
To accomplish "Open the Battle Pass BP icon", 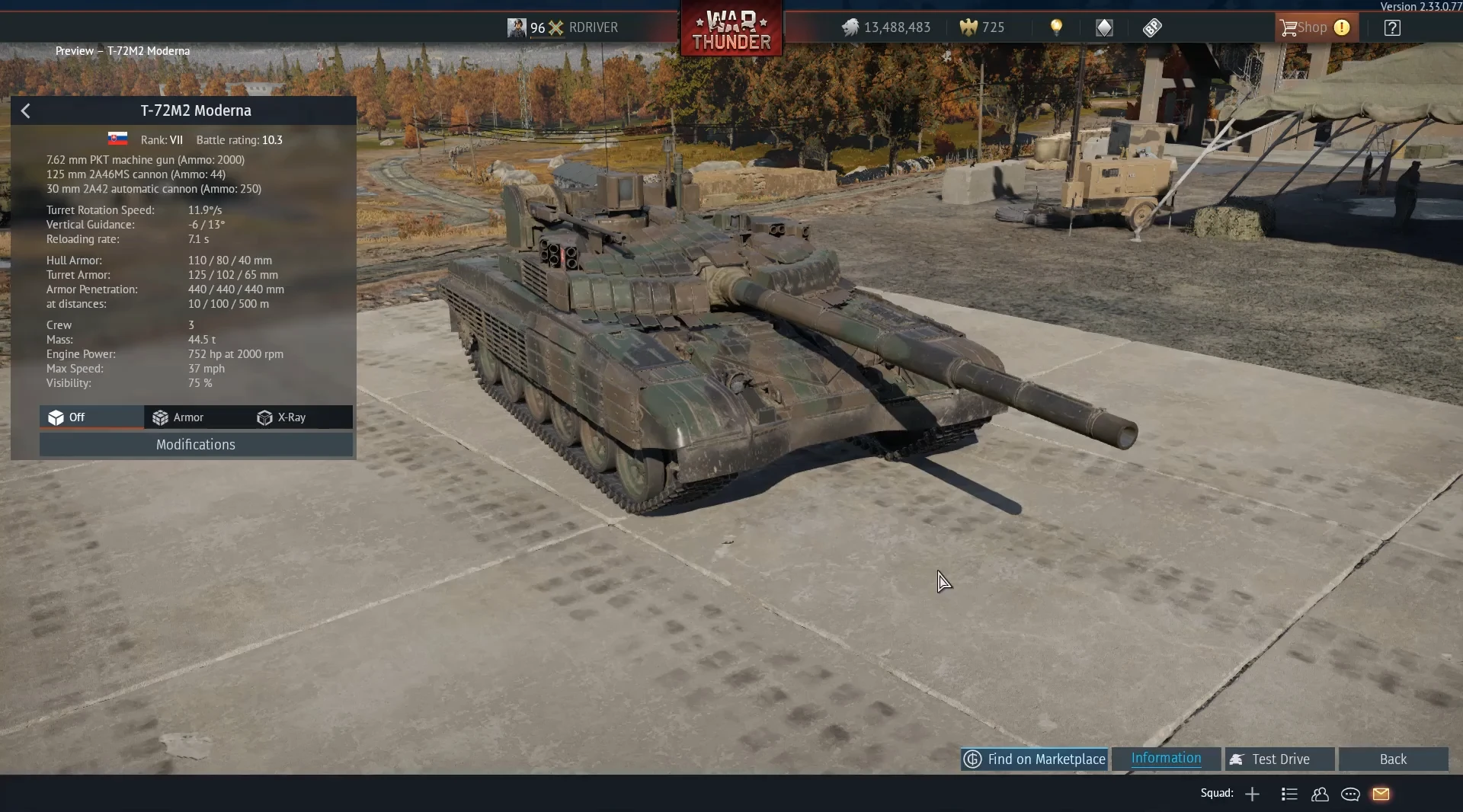I will [1152, 27].
